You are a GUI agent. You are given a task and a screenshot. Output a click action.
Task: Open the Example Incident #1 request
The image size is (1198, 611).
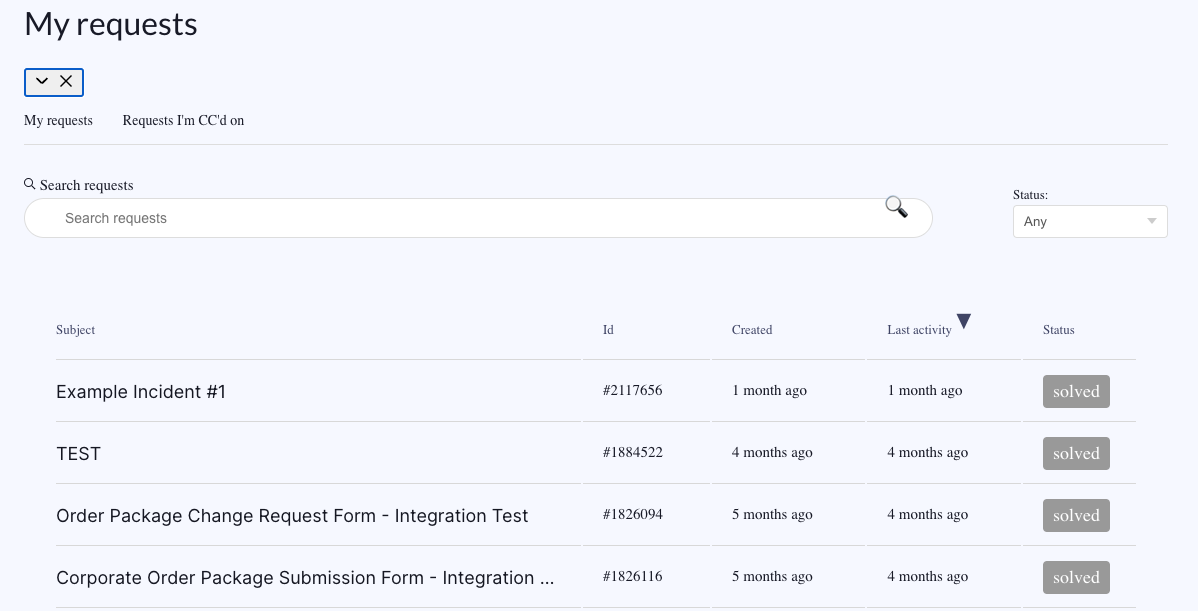click(x=141, y=392)
